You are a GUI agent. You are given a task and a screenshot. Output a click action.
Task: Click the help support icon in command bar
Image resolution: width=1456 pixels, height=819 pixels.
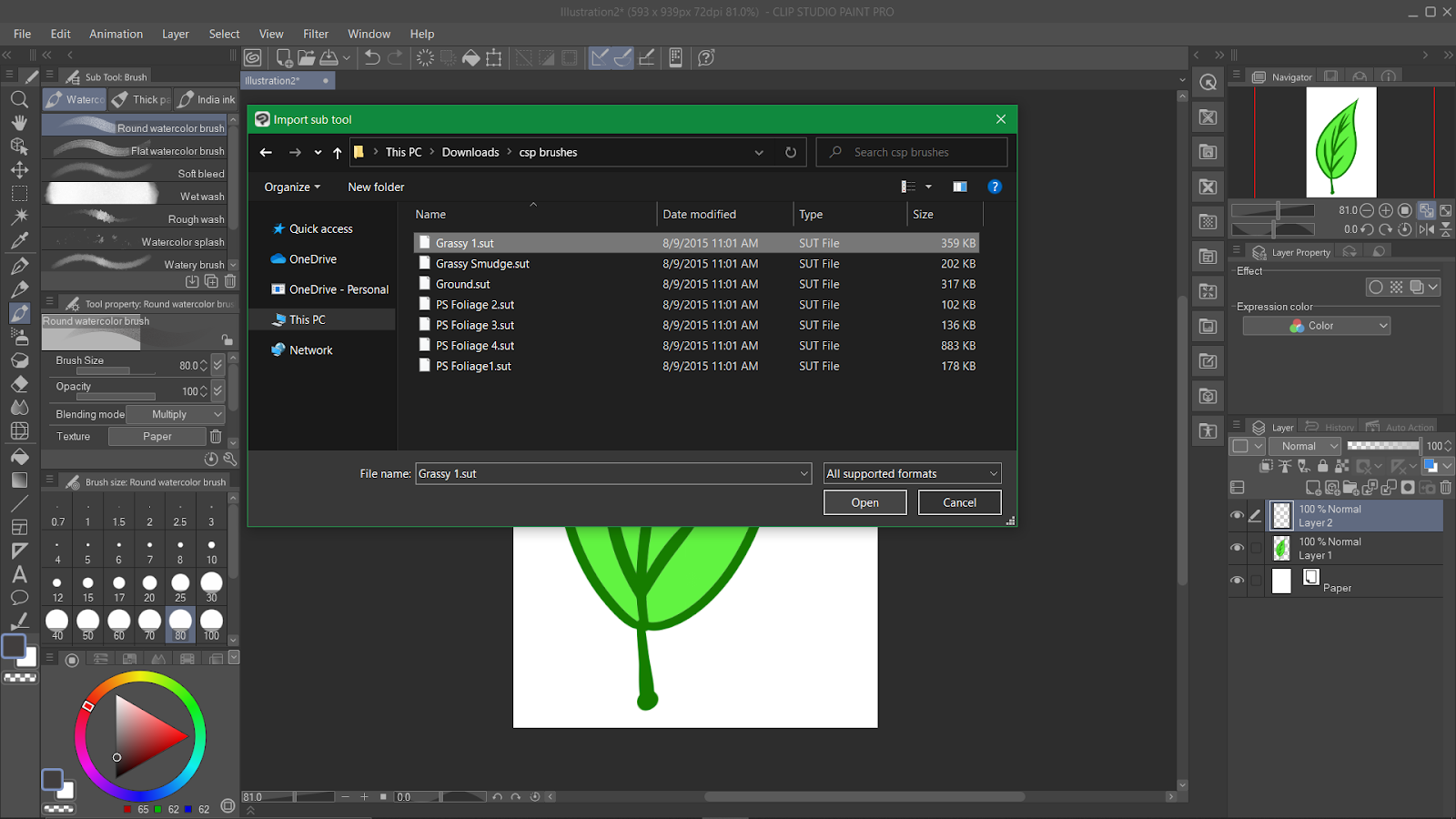click(x=706, y=58)
